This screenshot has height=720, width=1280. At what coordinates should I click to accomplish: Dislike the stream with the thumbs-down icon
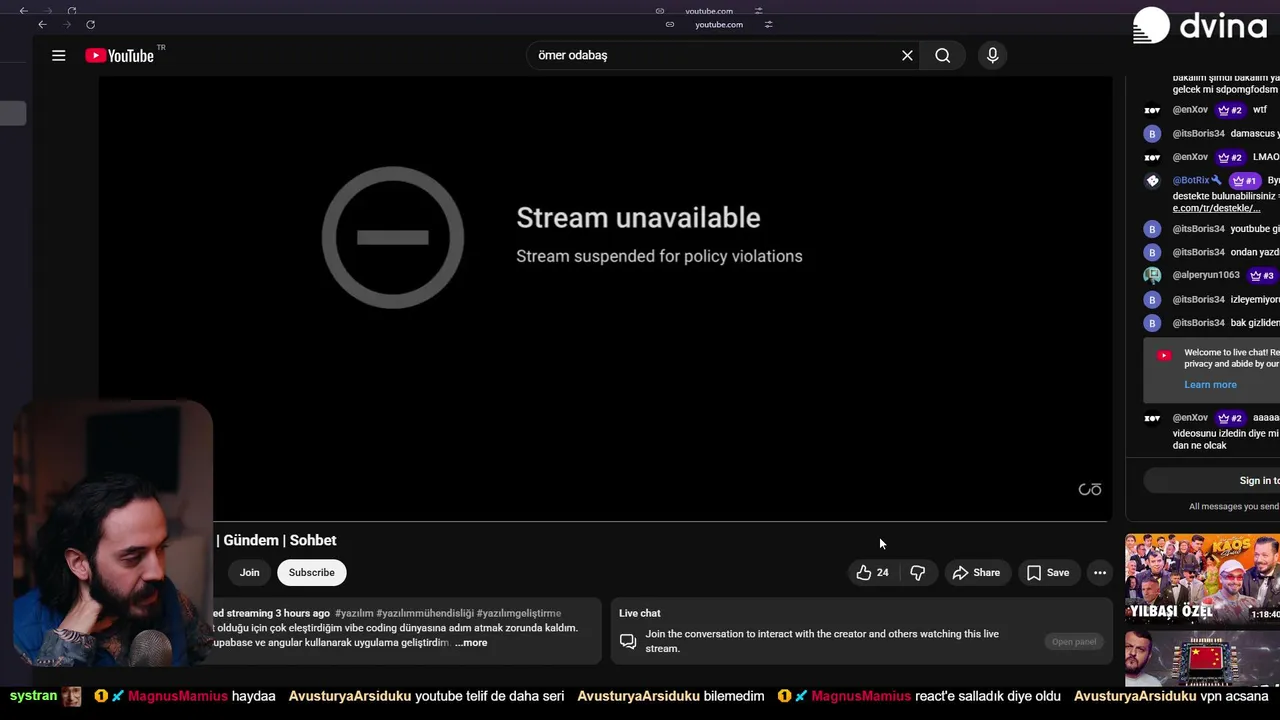[x=918, y=573]
